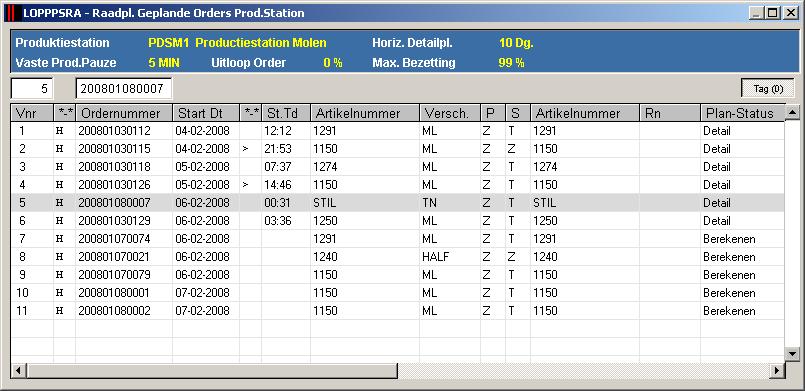Image resolution: width=805 pixels, height=391 pixels.
Task: Click the 99 % max occupancy value
Action: [511, 63]
